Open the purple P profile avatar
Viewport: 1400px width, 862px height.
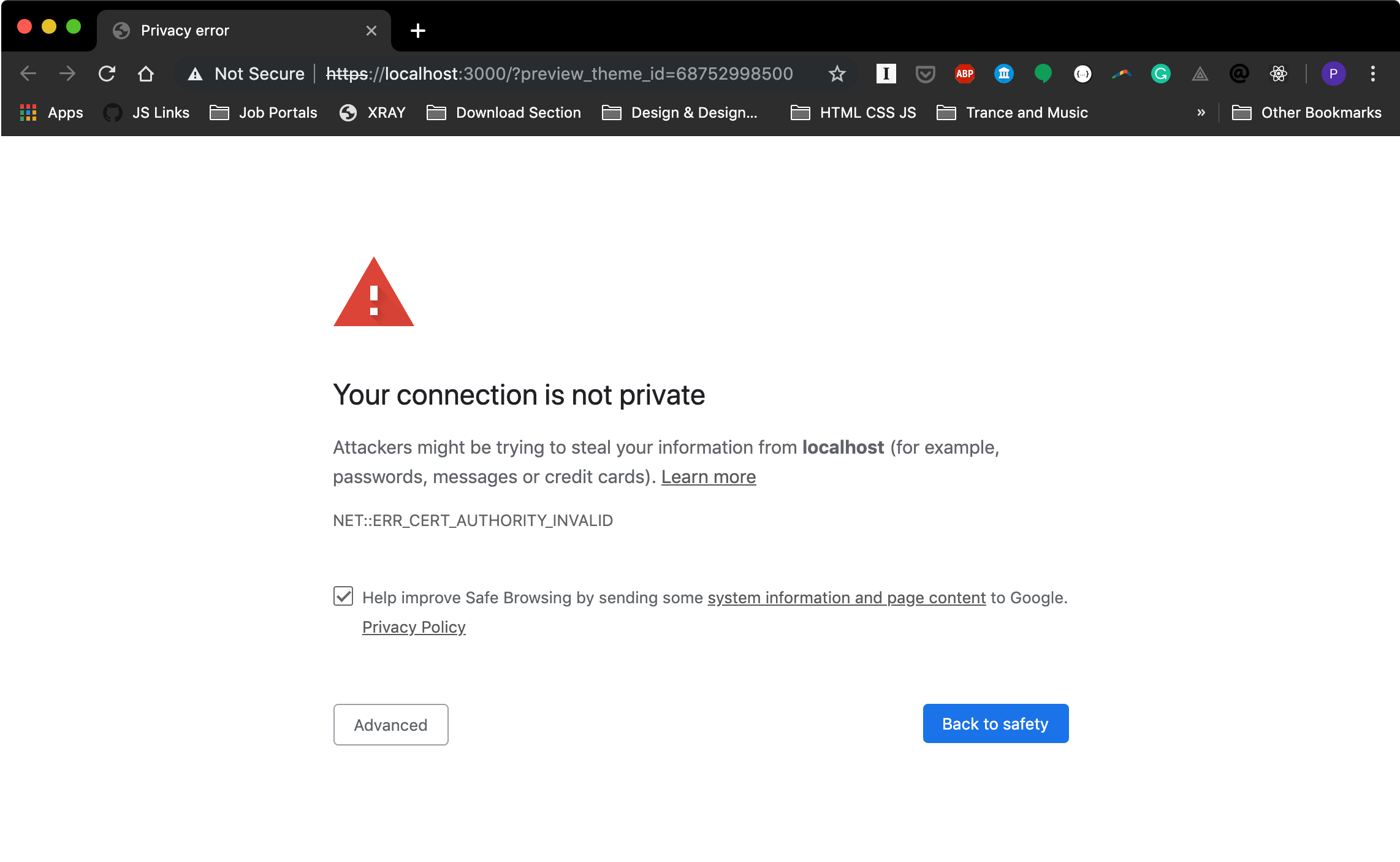point(1333,74)
